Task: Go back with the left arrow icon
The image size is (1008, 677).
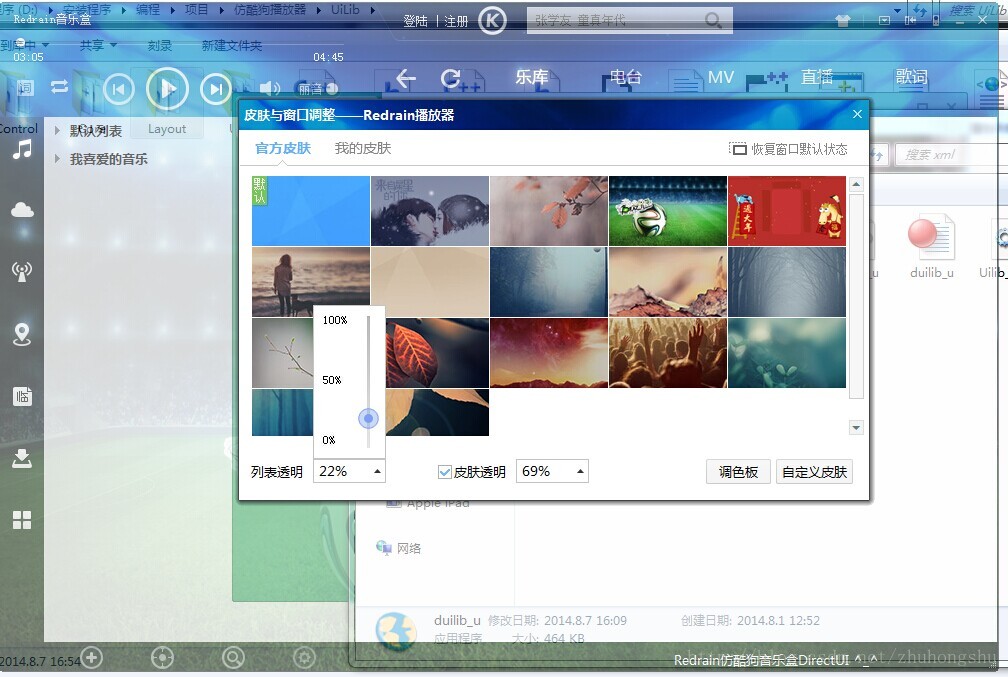Action: point(406,78)
